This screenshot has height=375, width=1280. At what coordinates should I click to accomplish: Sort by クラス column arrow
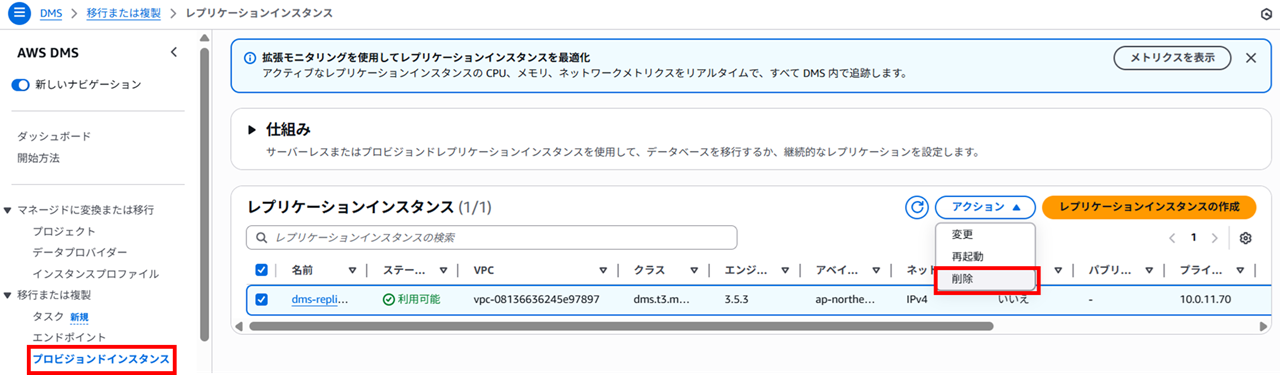point(693,270)
